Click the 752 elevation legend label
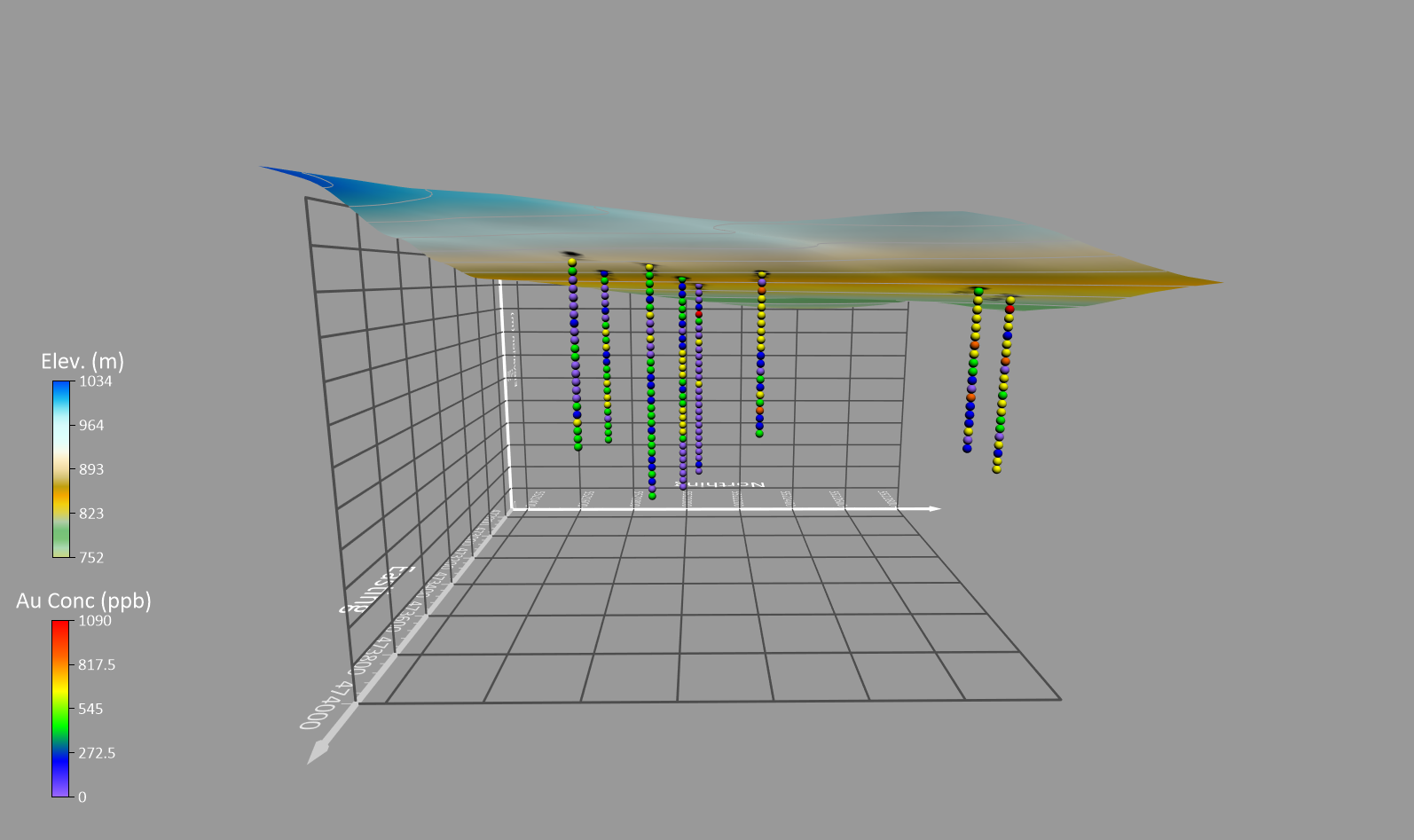1414x840 pixels. [91, 558]
